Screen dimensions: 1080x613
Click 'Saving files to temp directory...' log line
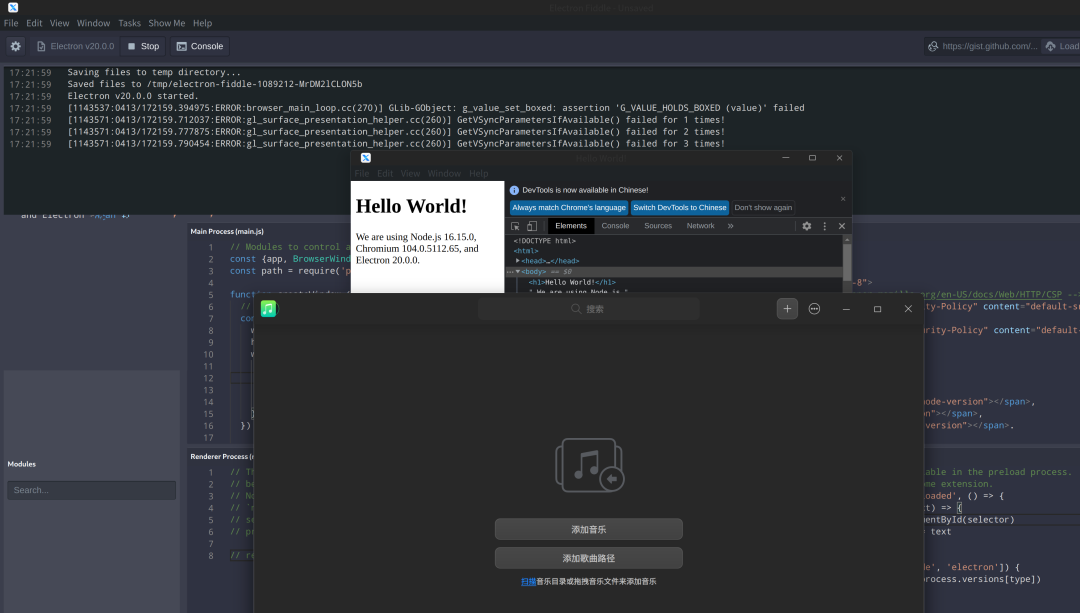coord(154,72)
